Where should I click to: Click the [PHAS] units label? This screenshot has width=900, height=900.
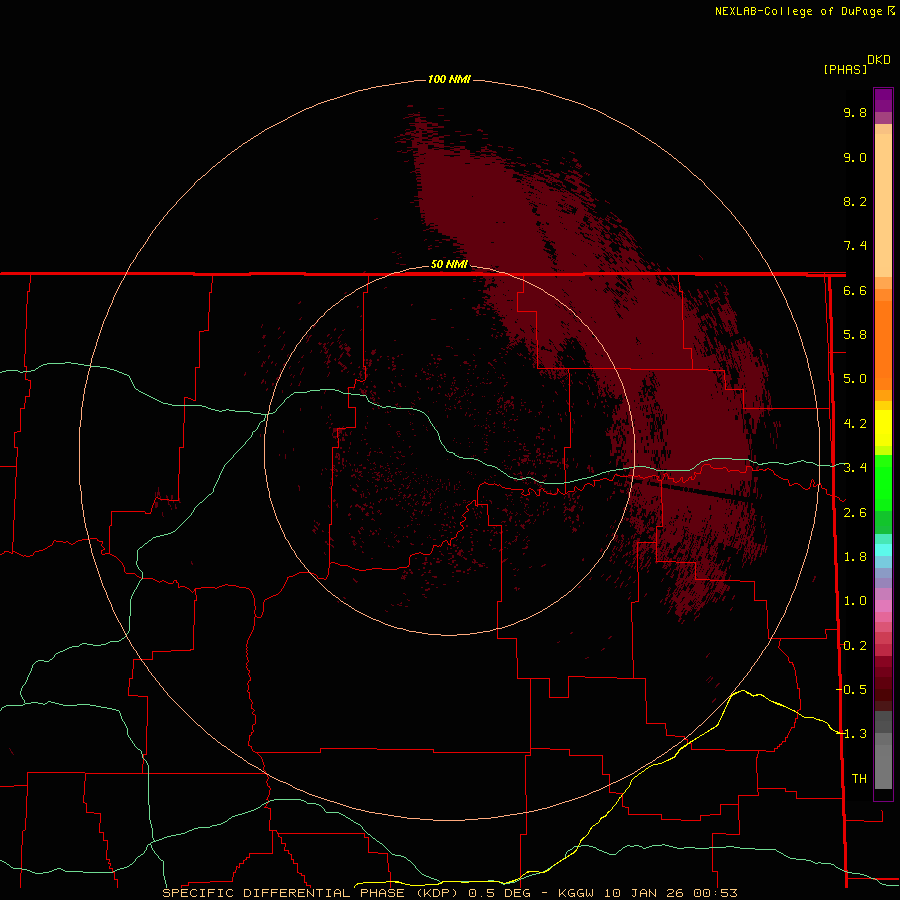845,69
